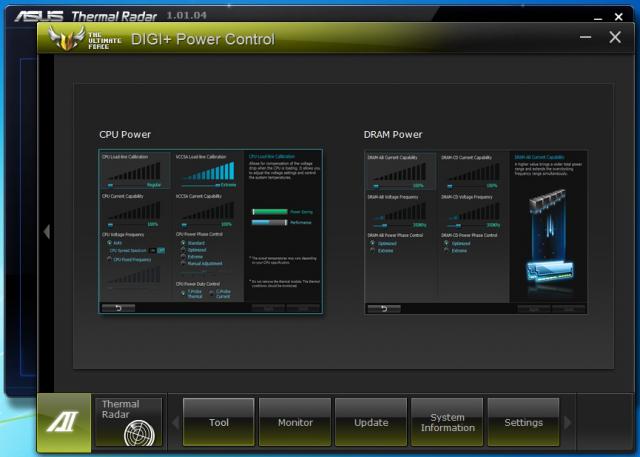Select Extreme for DRAM-AB Power Phase Control
640x457 pixels.
click(x=374, y=249)
